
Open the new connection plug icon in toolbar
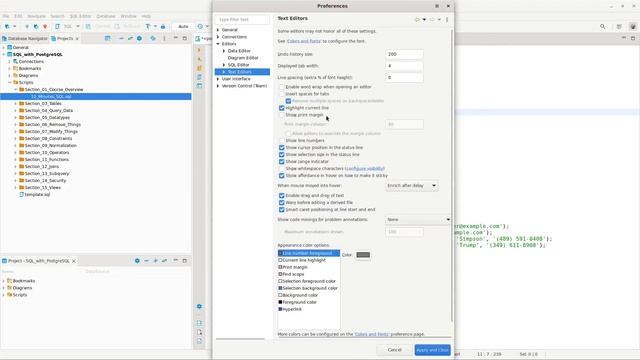tap(7, 27)
